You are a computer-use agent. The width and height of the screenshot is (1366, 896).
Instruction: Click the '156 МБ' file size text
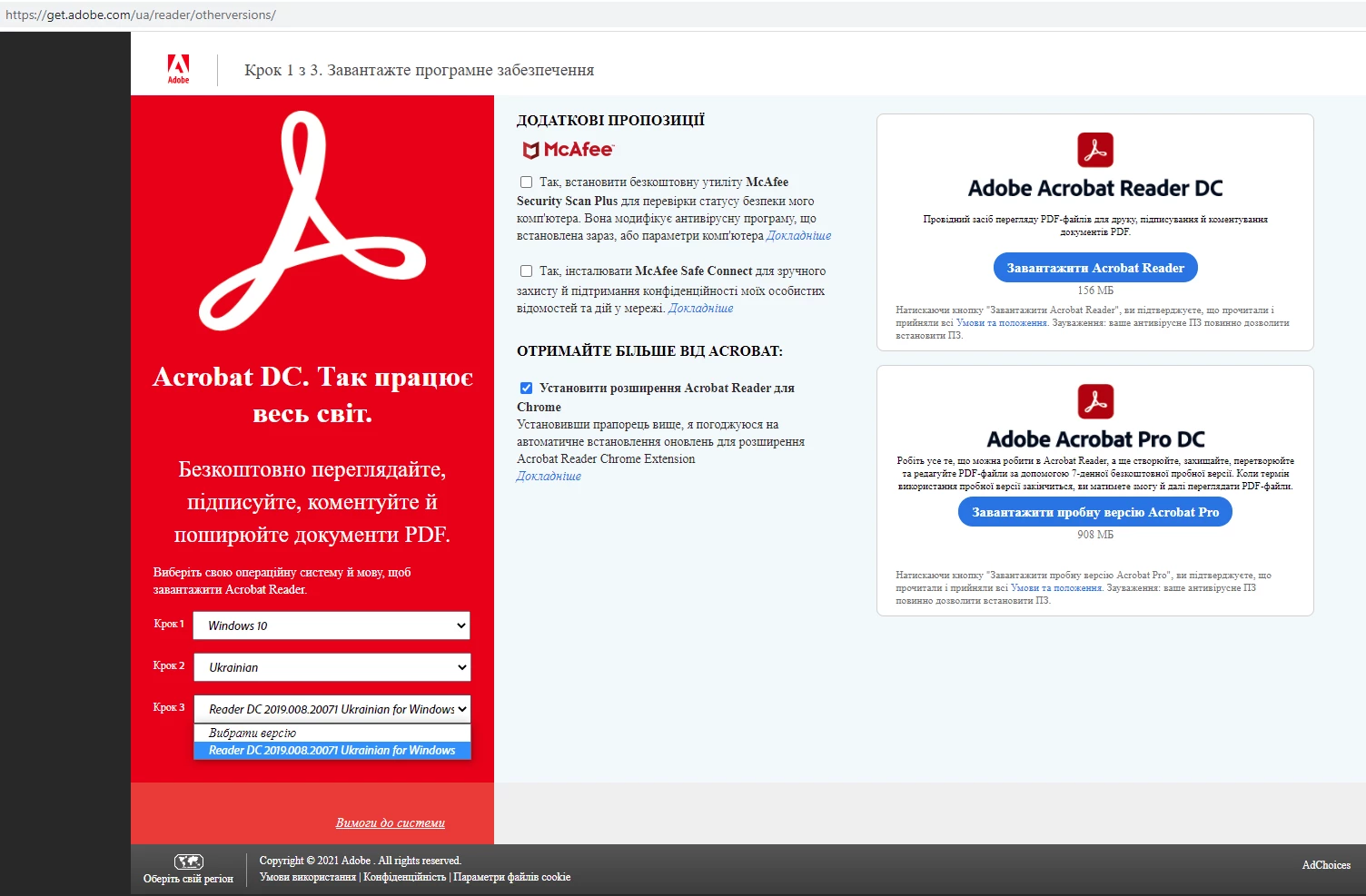pos(1095,290)
